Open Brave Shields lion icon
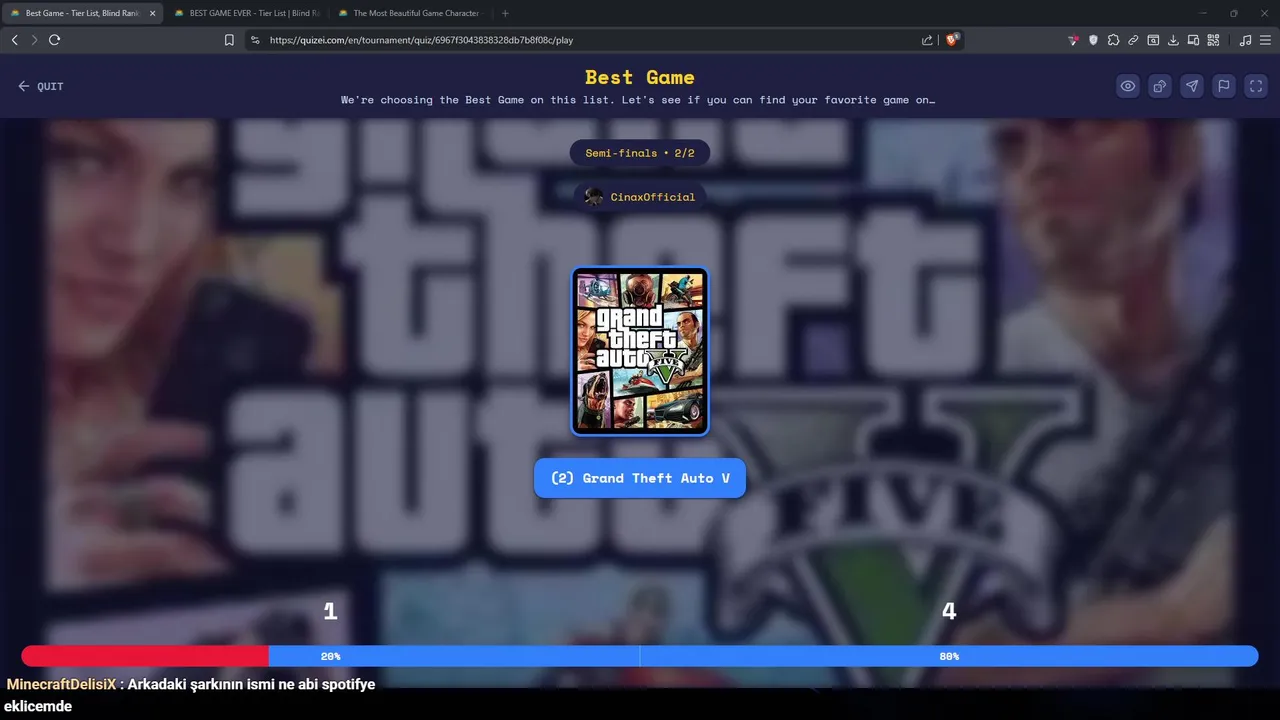1280x720 pixels. pyautogui.click(x=952, y=40)
